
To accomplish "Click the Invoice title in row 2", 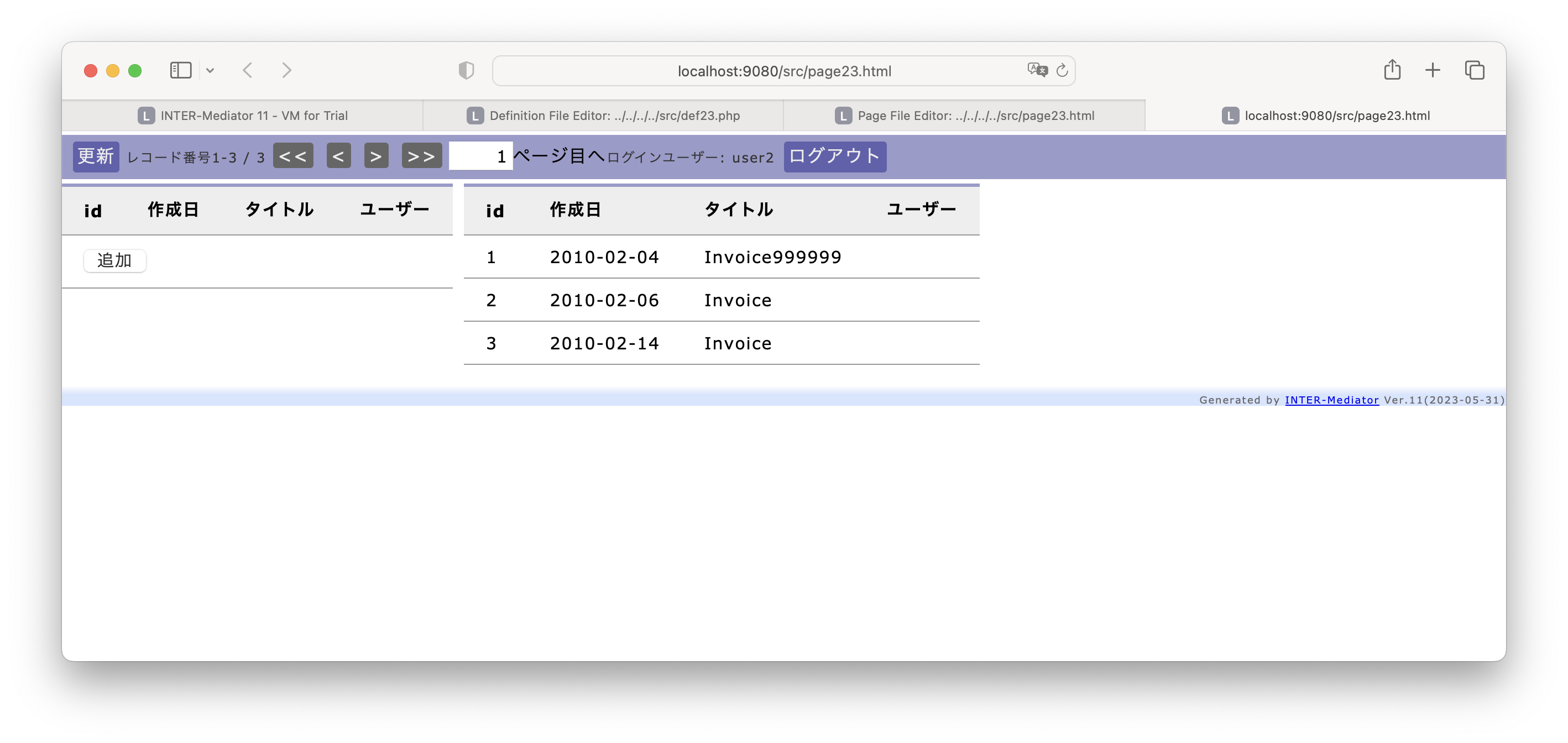I will 738,300.
